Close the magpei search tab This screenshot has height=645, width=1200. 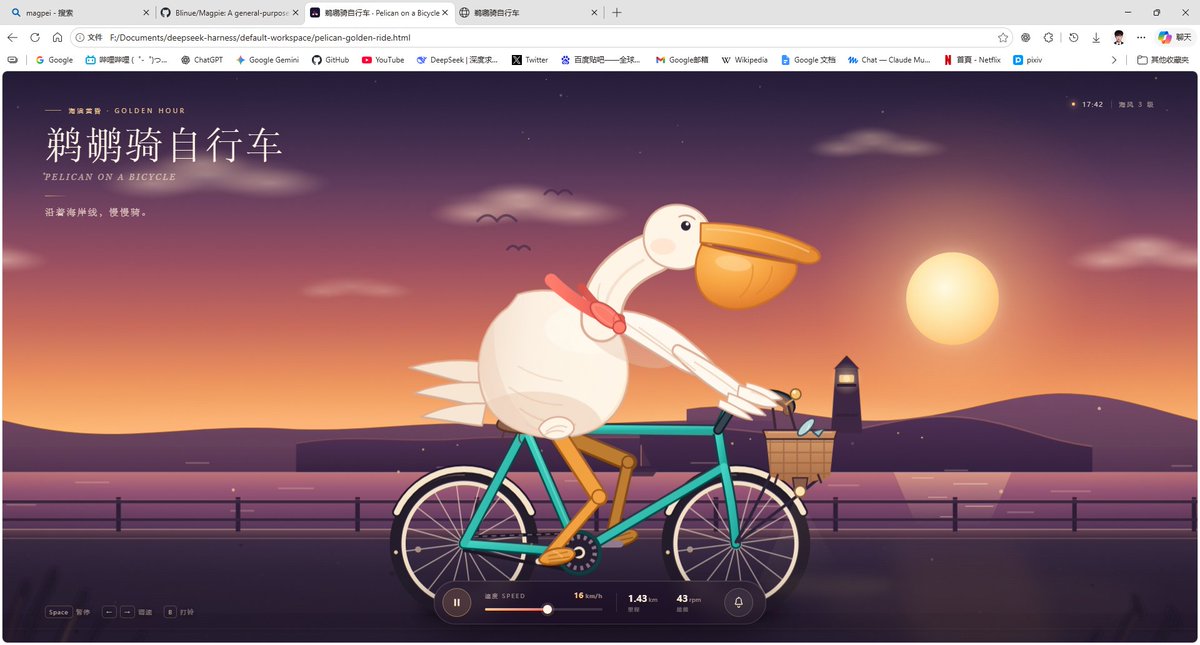[145, 12]
